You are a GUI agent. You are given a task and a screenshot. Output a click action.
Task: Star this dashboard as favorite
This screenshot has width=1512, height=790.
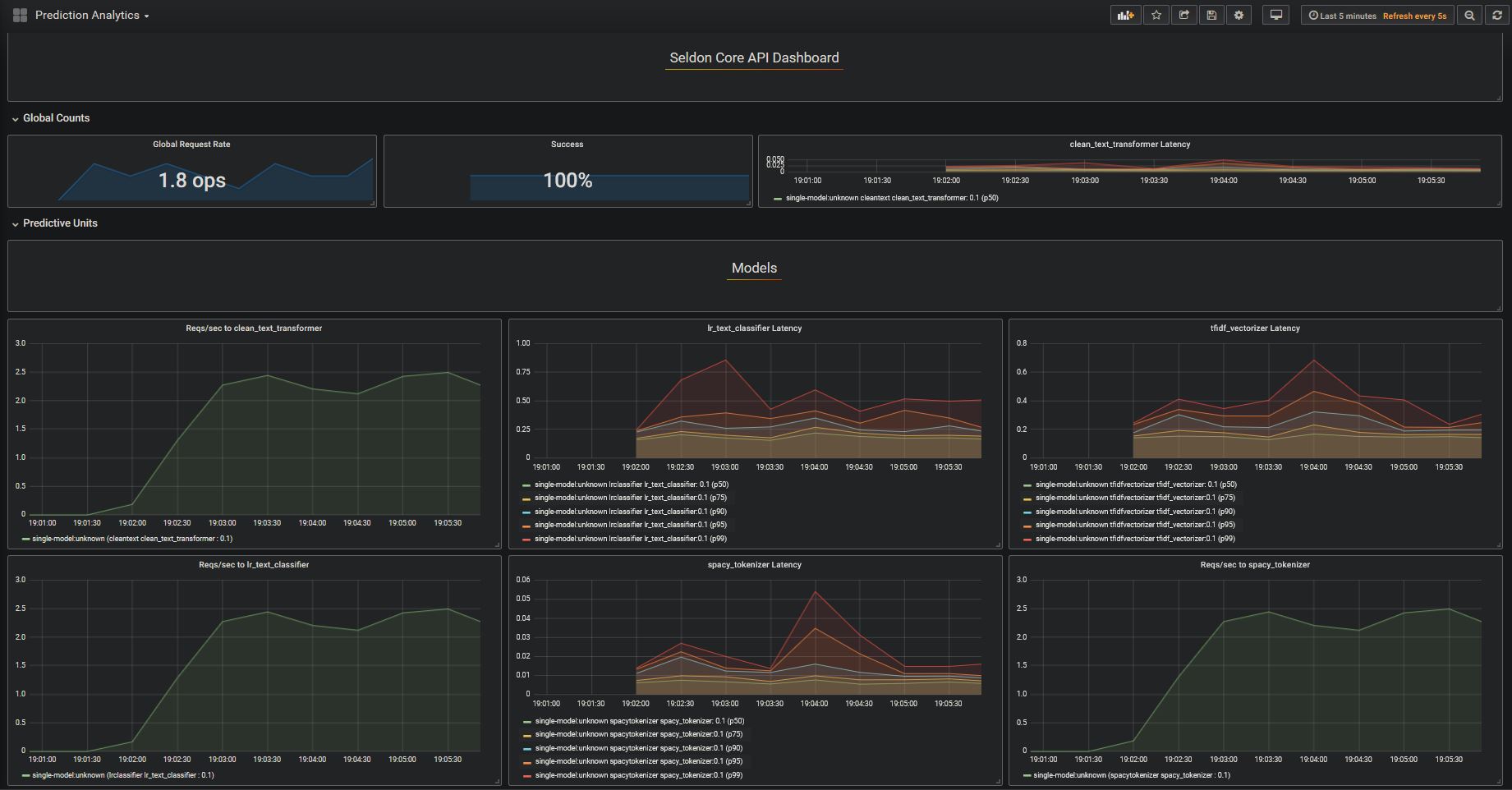[x=1156, y=15]
